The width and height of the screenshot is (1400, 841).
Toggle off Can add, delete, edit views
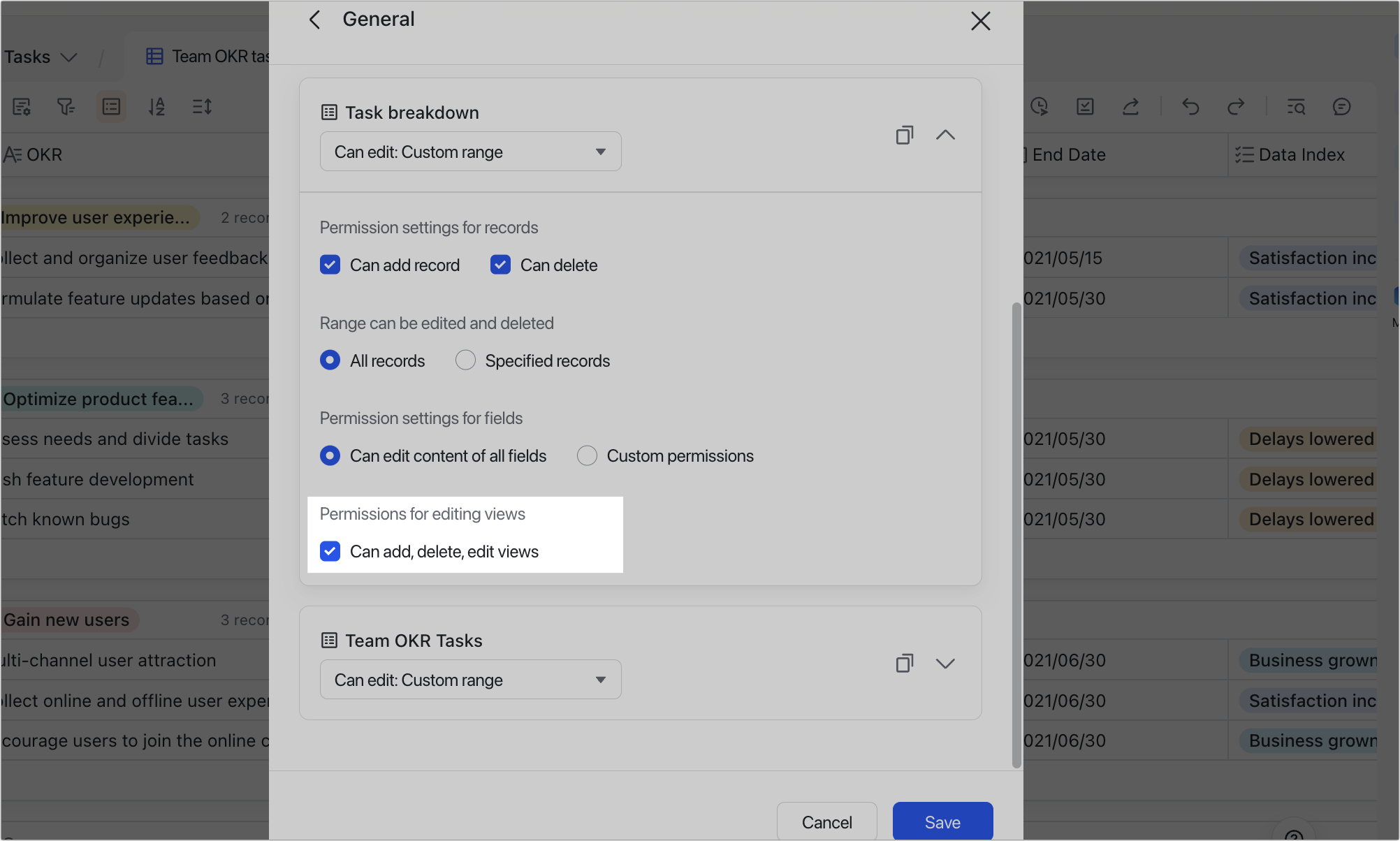point(330,551)
